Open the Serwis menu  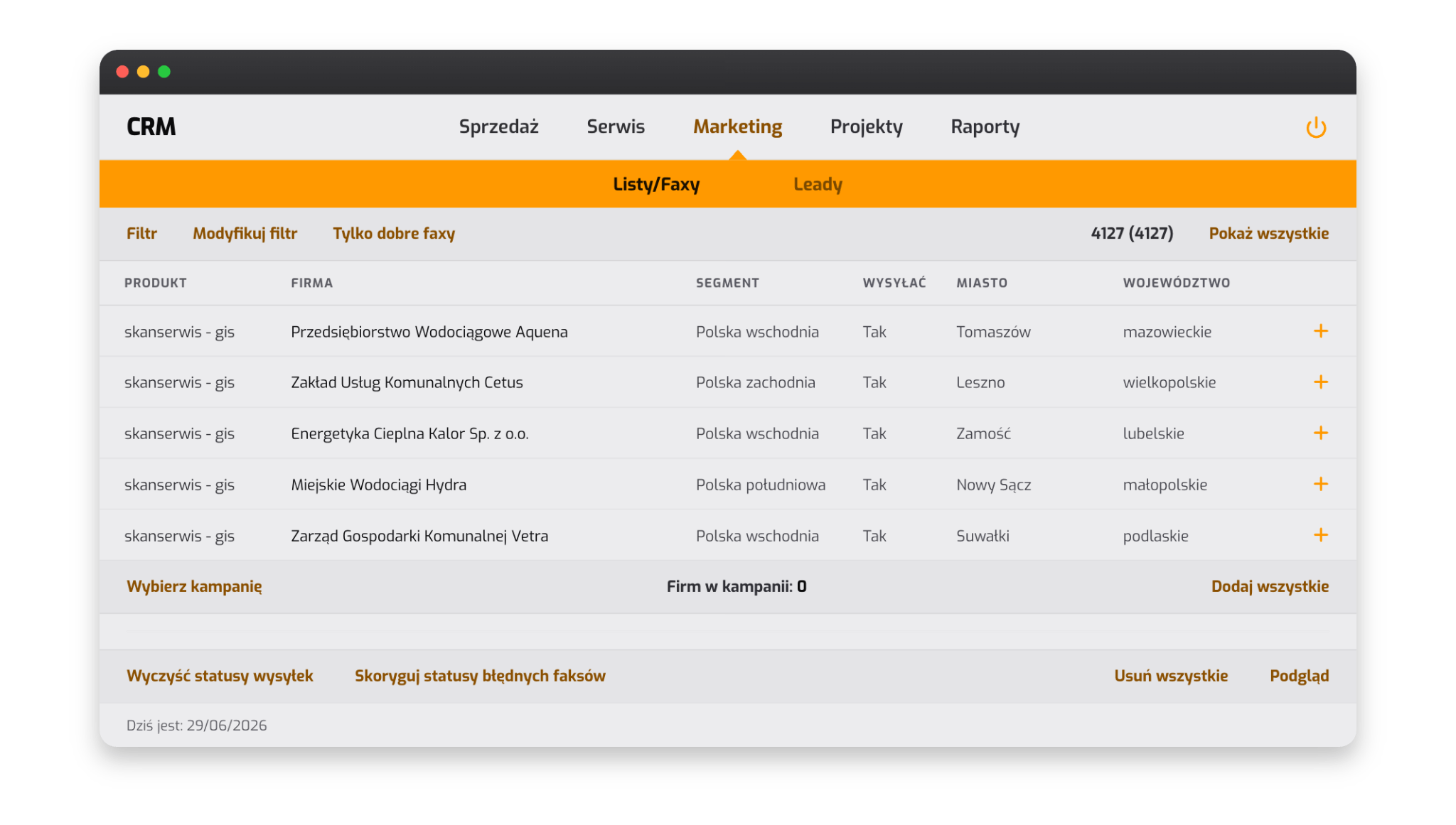click(616, 126)
